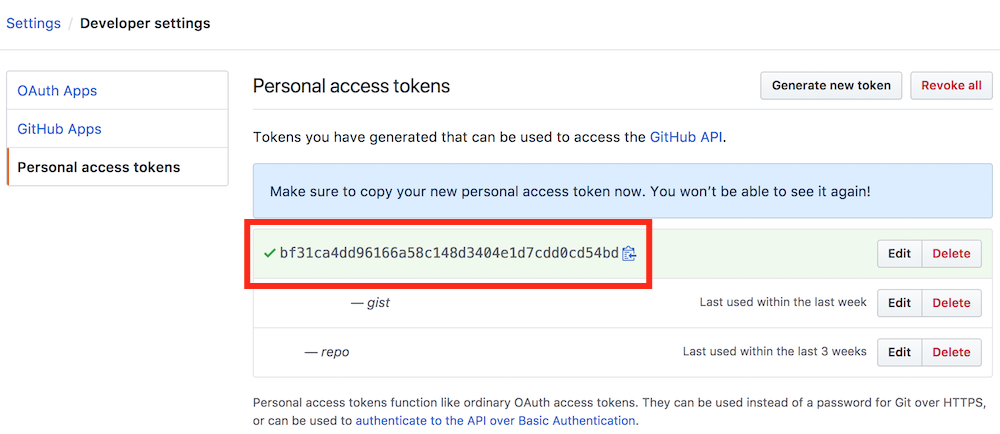Select Personal access tokens in sidebar
The width and height of the screenshot is (1000, 434).
99,167
